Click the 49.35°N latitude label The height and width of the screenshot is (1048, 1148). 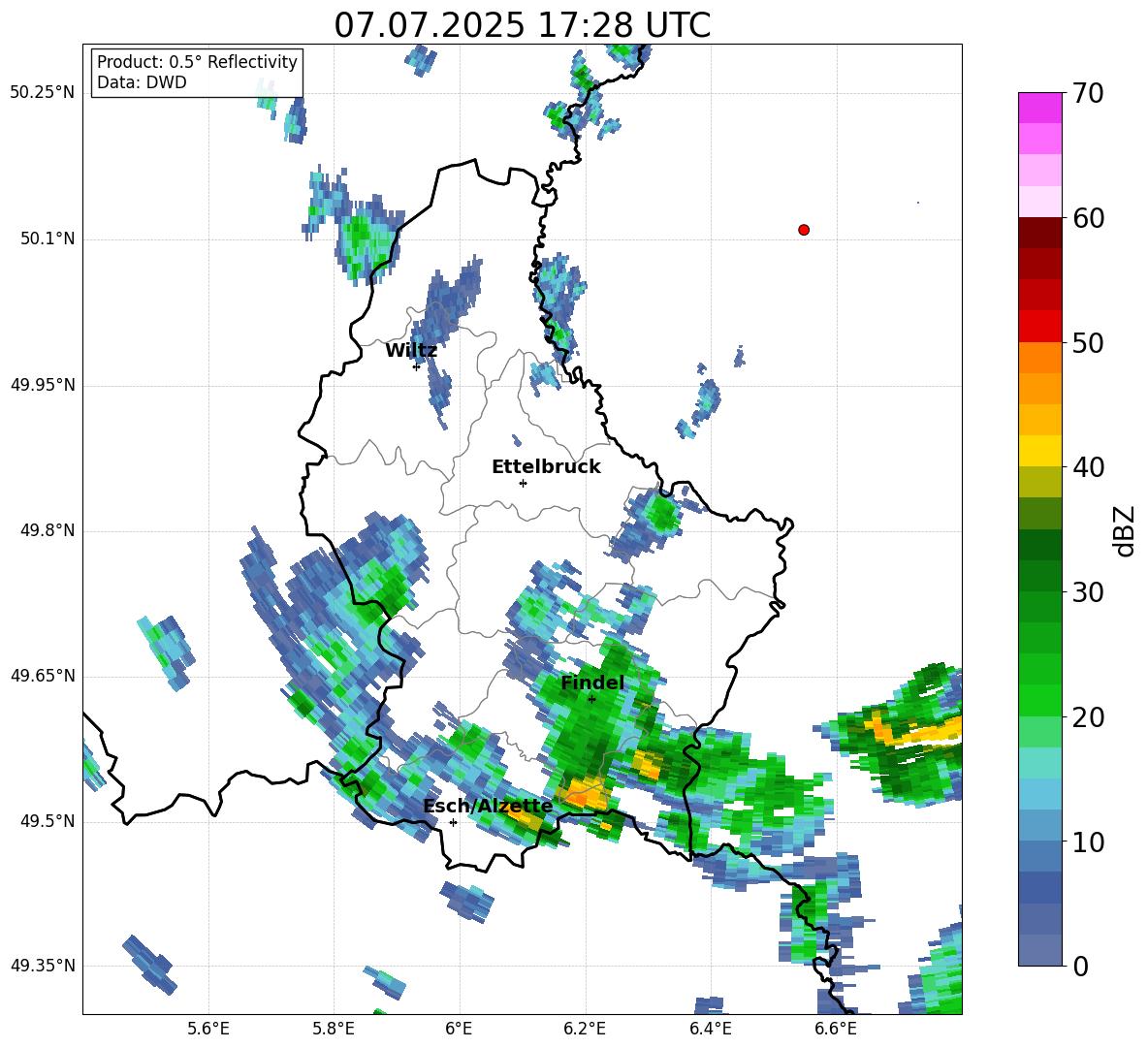click(43, 966)
